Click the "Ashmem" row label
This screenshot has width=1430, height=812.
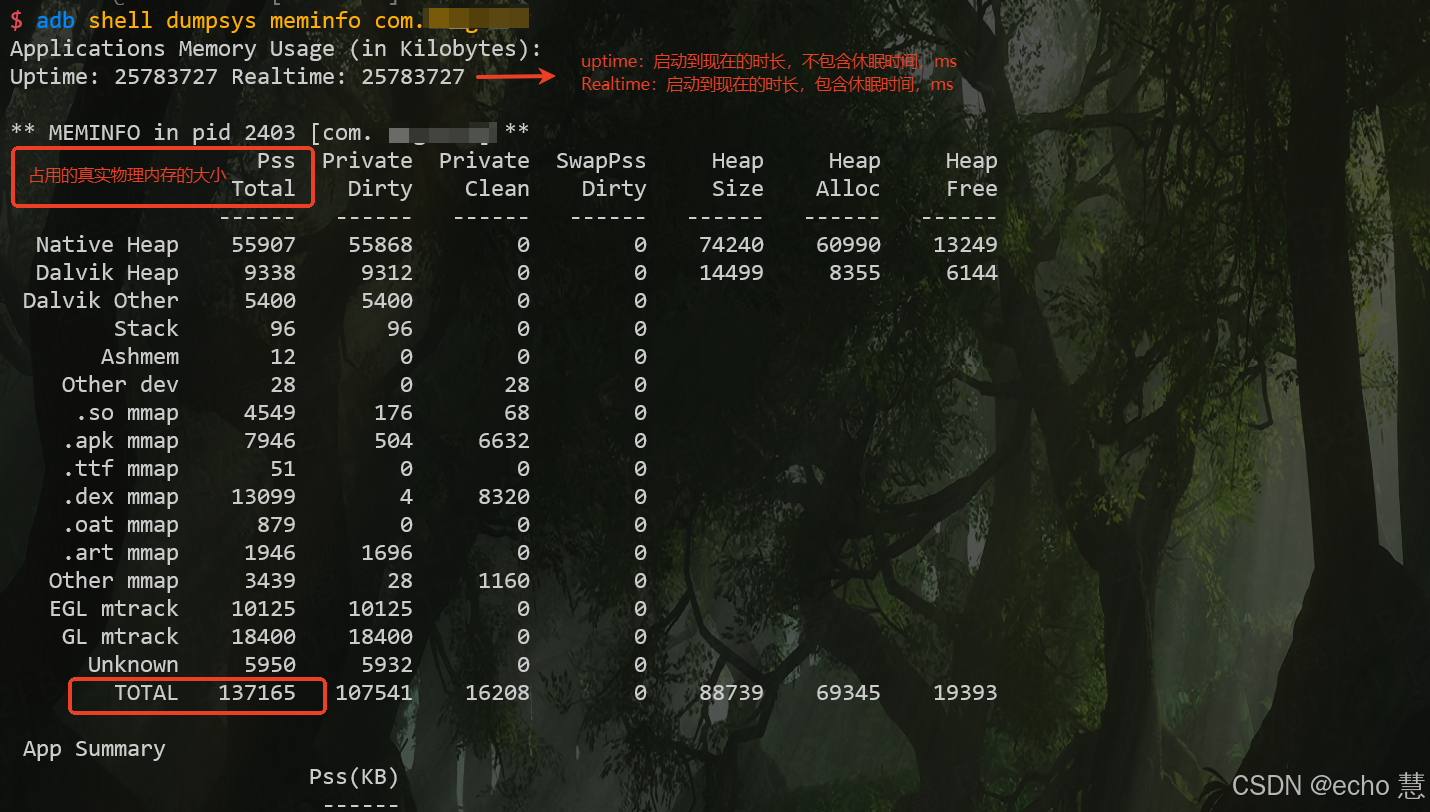click(x=140, y=356)
